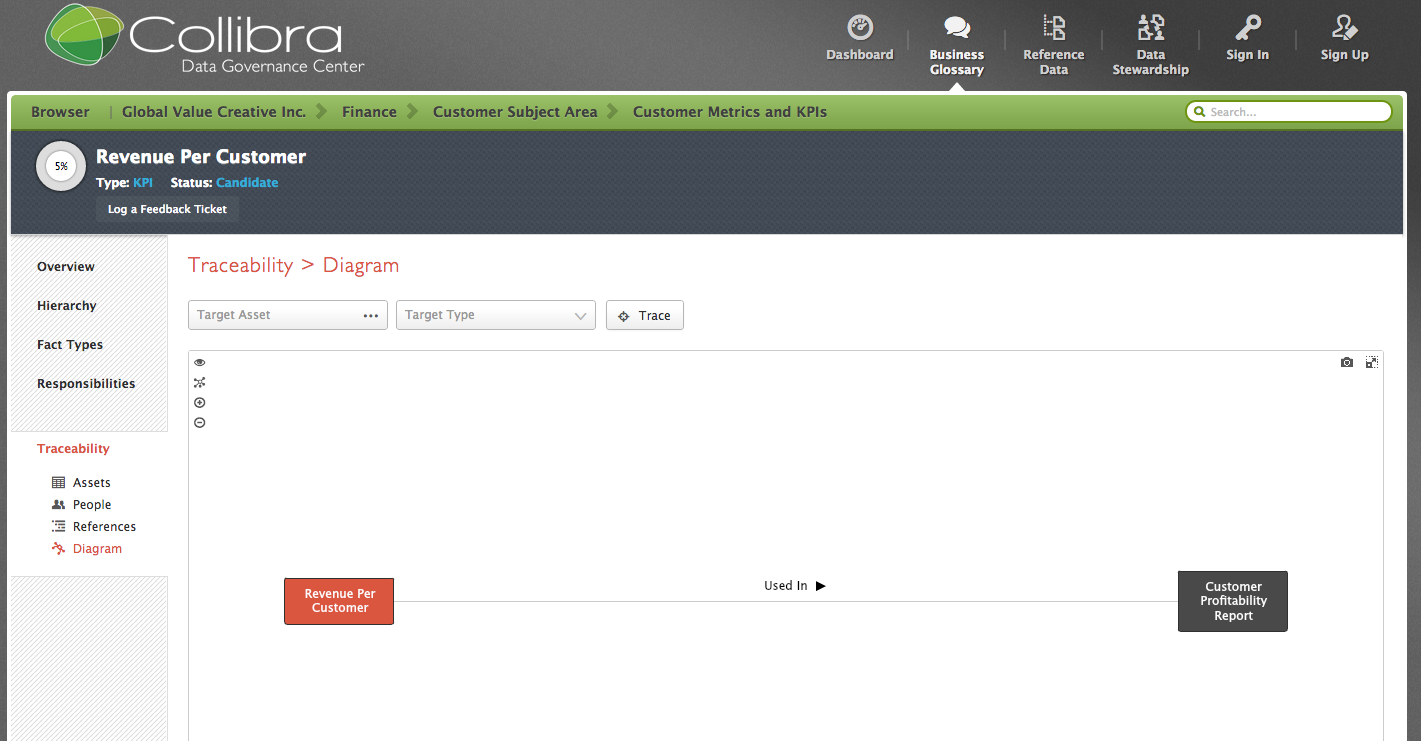Open the Overview tab
The image size is (1421, 741).
coord(66,267)
